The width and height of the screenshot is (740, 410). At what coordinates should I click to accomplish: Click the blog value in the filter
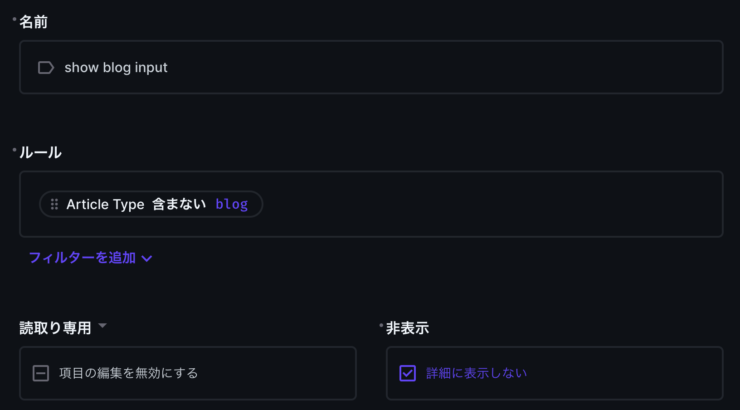[232, 204]
